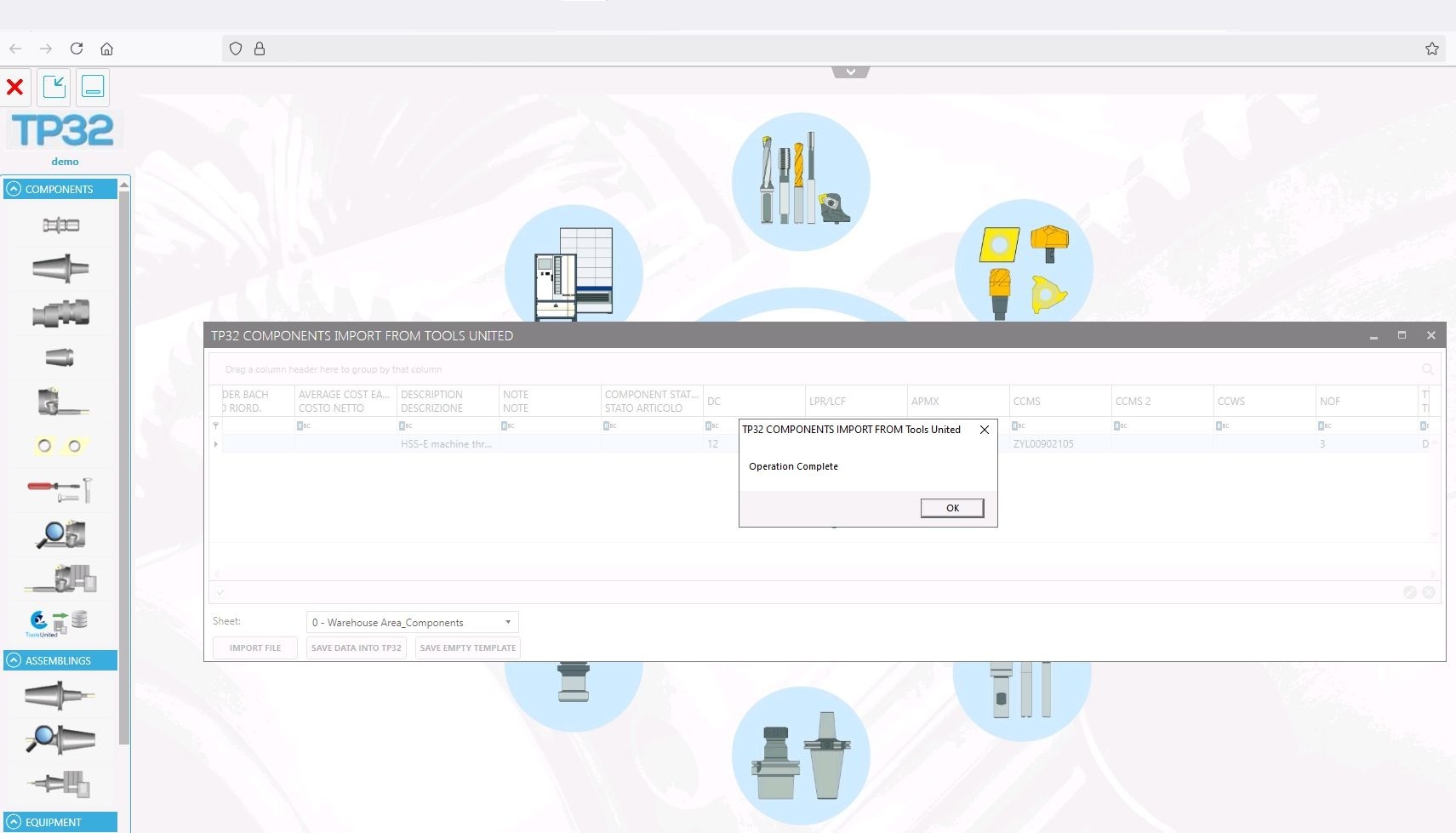Viewport: 1456px width, 833px height.
Task: Click SAVE DATA INTO TP32 button
Action: pyautogui.click(x=357, y=648)
